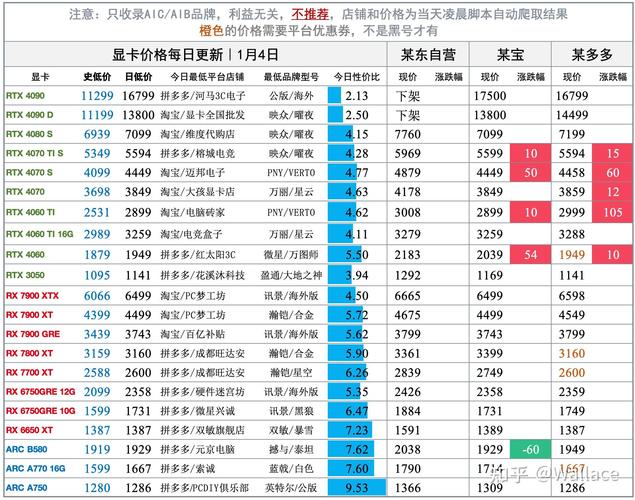Click the RTX 4090 card name
This screenshot has height=500, width=635.
pos(25,96)
